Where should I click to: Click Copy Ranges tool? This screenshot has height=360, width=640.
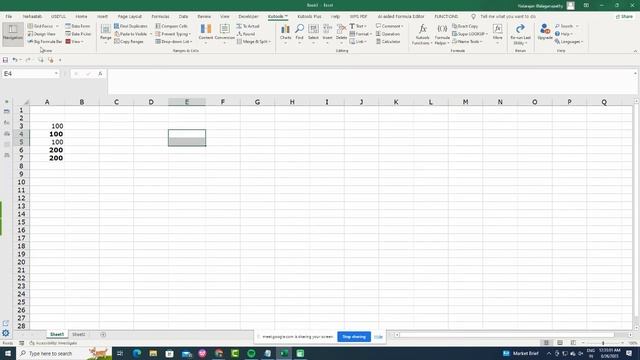tap(129, 42)
